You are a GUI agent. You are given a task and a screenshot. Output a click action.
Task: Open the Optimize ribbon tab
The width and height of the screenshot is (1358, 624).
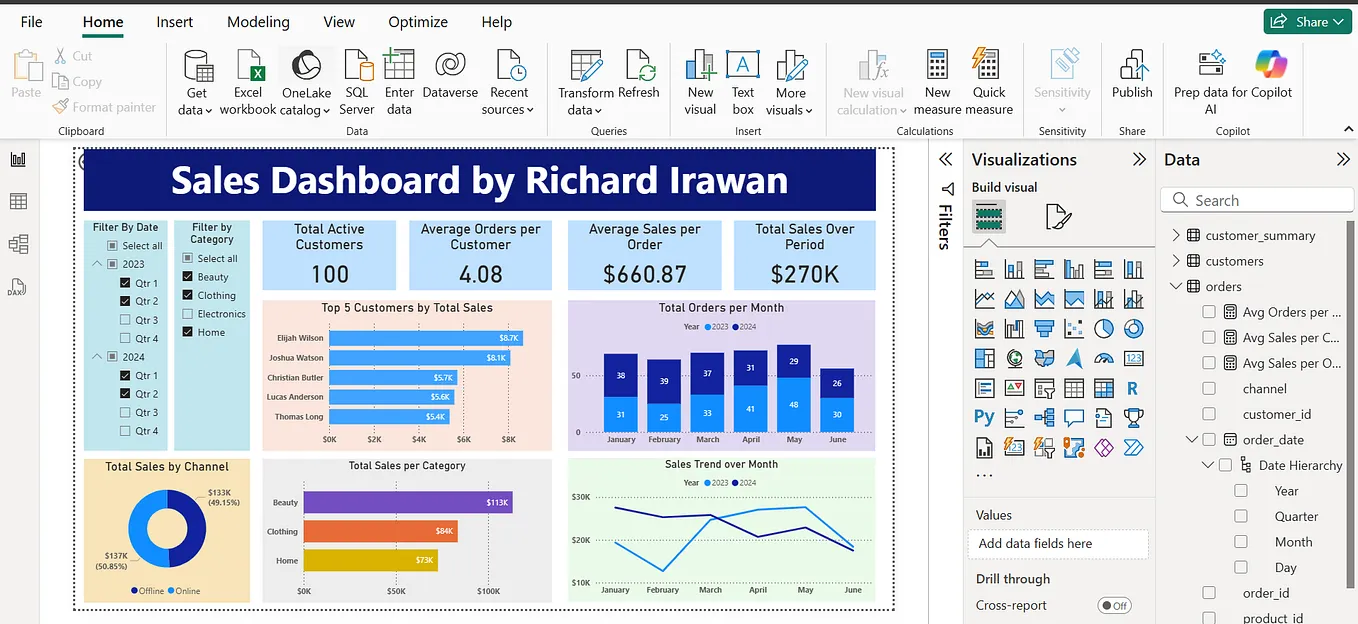click(418, 21)
